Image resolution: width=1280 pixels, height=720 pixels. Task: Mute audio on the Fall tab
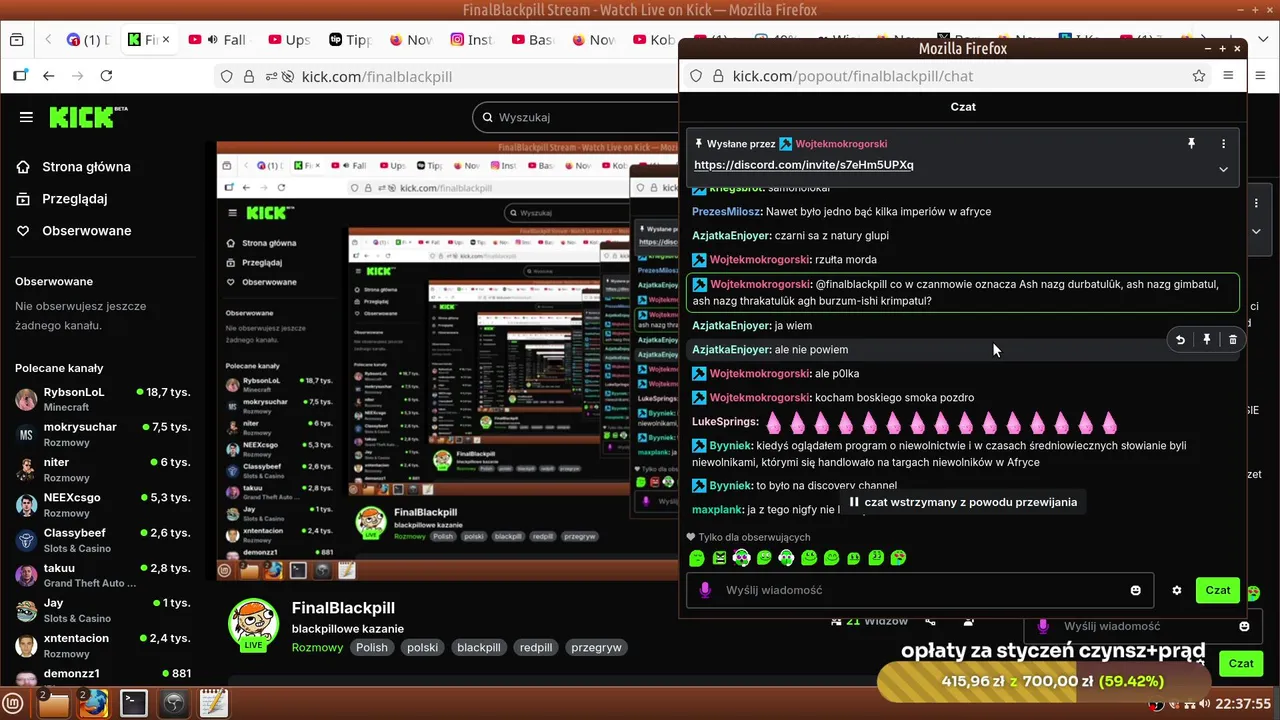tap(212, 40)
